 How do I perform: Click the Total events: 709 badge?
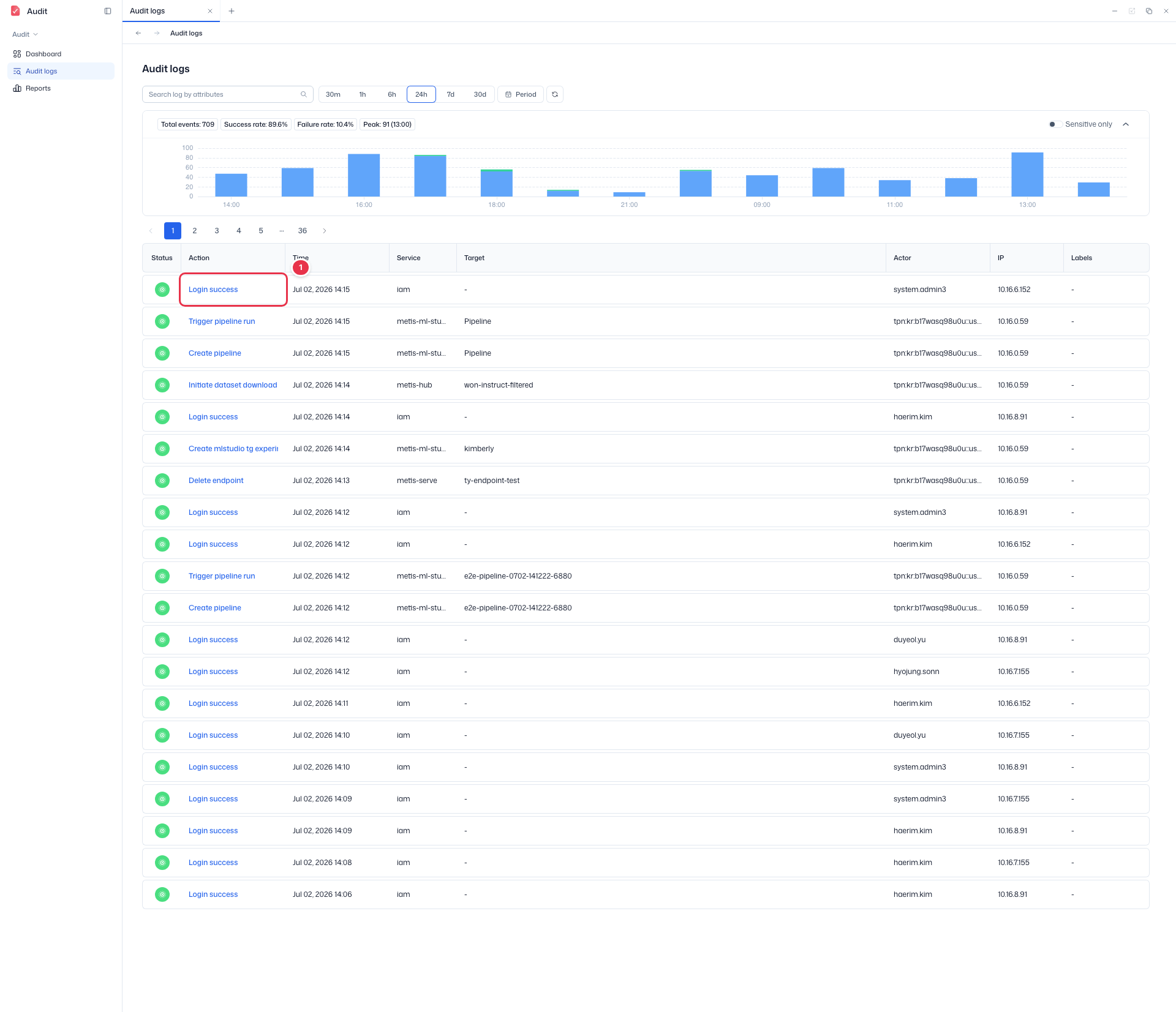(187, 124)
